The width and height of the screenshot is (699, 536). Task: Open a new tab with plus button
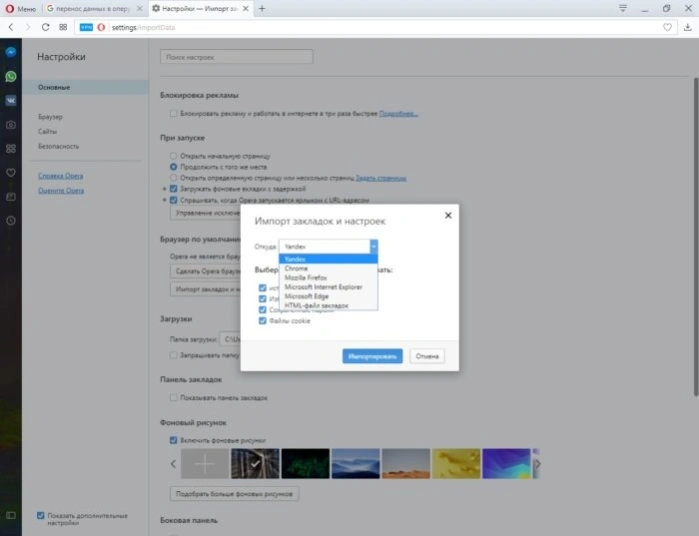pyautogui.click(x=262, y=8)
